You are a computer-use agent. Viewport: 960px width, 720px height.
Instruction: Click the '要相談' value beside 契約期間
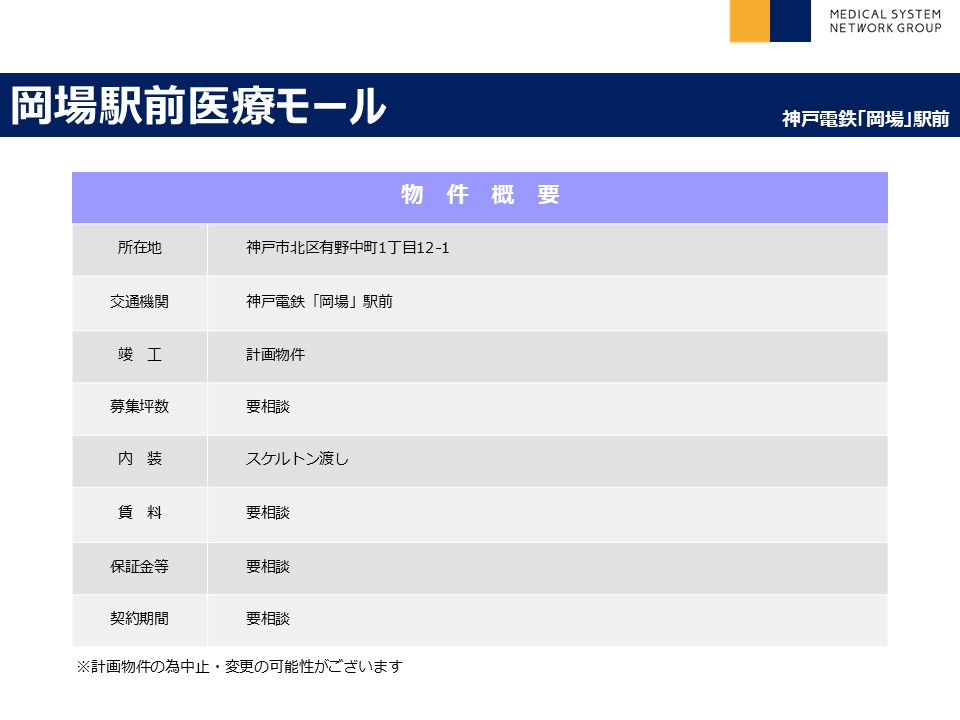click(x=268, y=618)
